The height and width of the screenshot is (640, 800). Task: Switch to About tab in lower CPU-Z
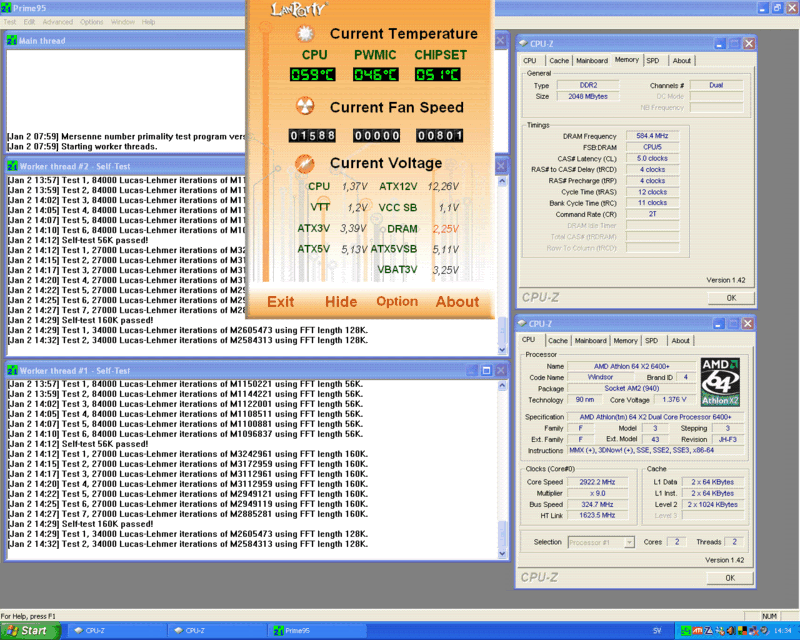point(680,340)
